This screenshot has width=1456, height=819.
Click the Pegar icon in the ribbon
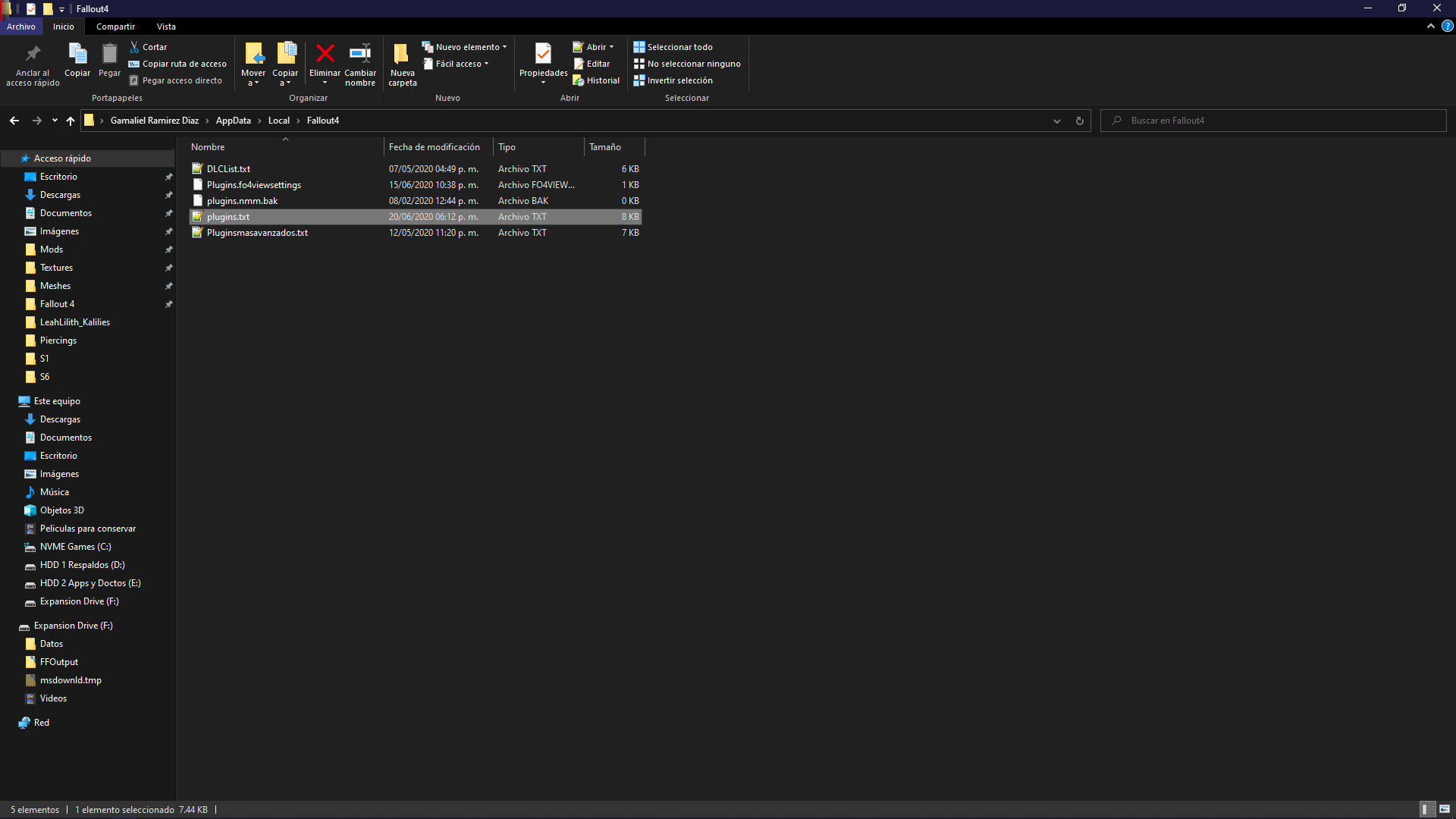coord(109,54)
